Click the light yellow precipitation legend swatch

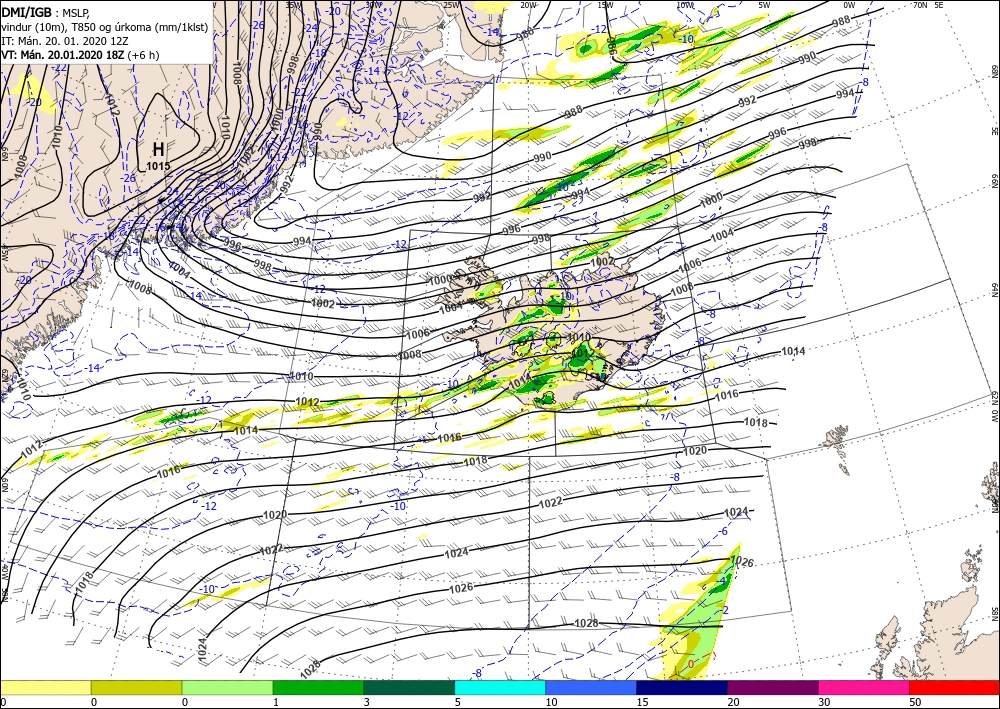[45, 687]
